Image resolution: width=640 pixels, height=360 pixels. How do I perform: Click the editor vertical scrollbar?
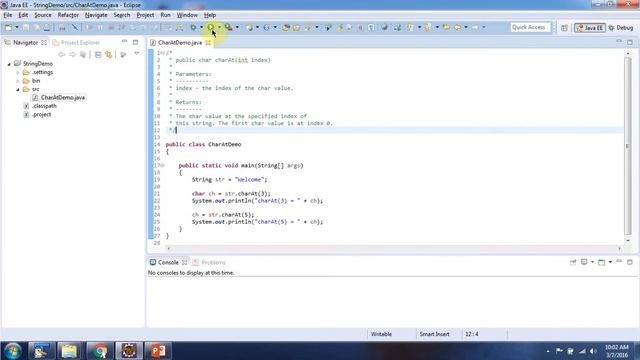[628, 146]
